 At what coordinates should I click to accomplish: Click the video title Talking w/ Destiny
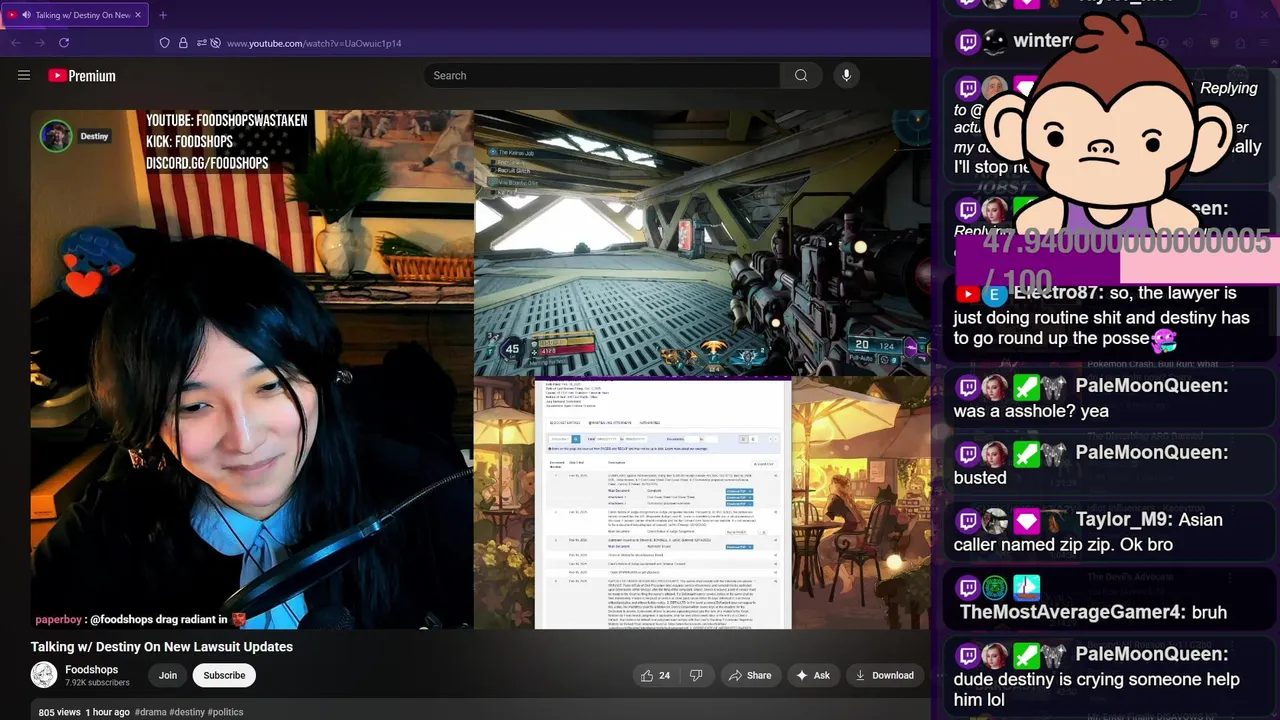click(162, 647)
